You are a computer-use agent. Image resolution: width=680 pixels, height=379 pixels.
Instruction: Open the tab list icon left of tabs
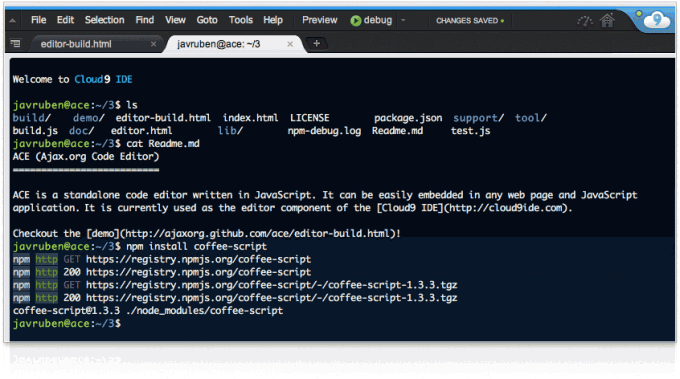pos(15,43)
